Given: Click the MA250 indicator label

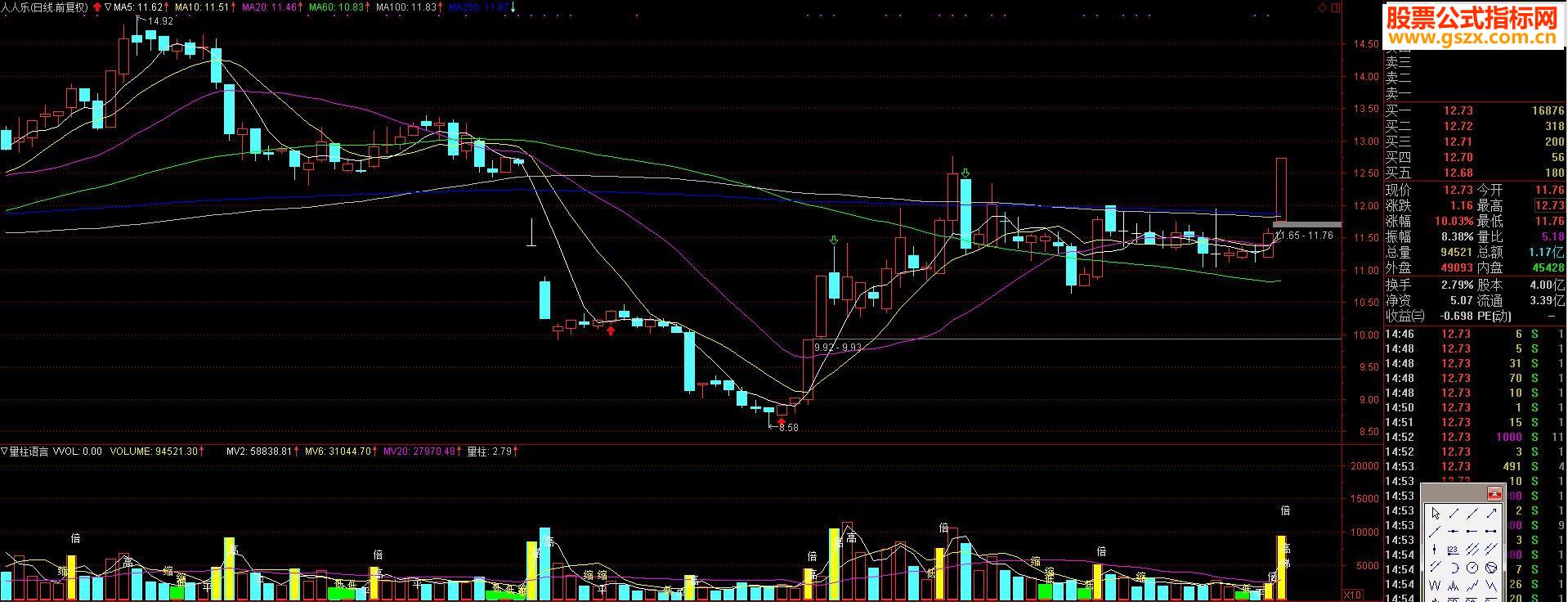Looking at the screenshot, I should [x=479, y=7].
